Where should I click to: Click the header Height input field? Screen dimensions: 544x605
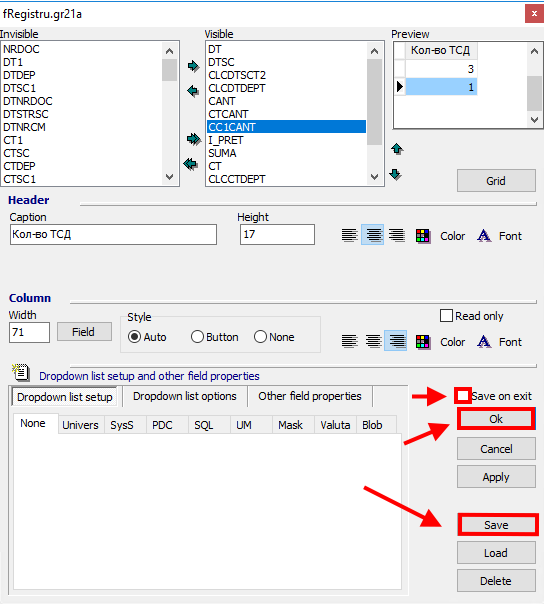tap(277, 235)
